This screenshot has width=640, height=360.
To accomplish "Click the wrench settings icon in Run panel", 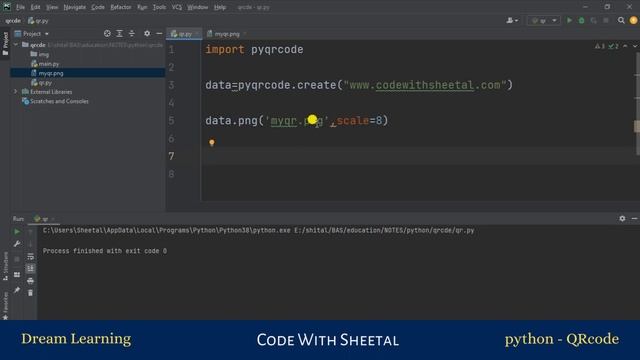I will [x=17, y=244].
